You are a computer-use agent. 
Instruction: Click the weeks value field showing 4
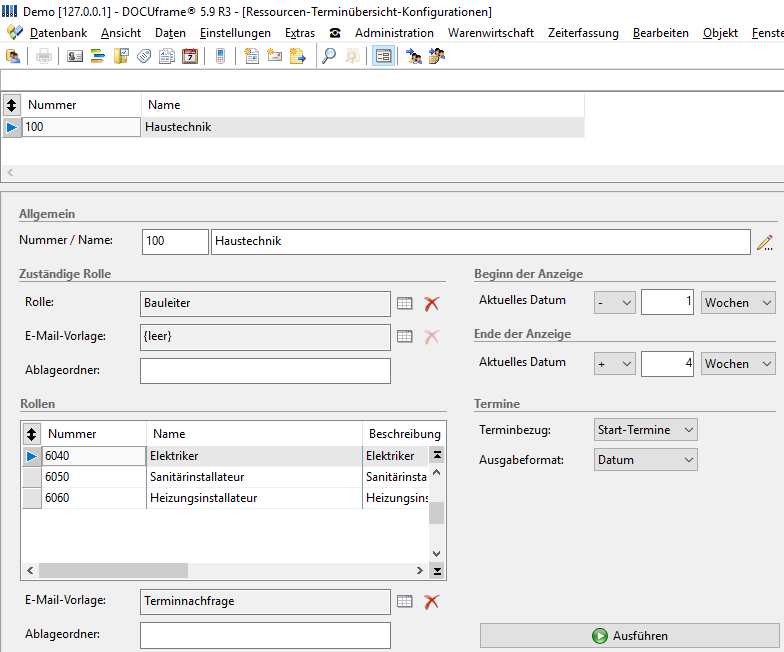pyautogui.click(x=667, y=364)
